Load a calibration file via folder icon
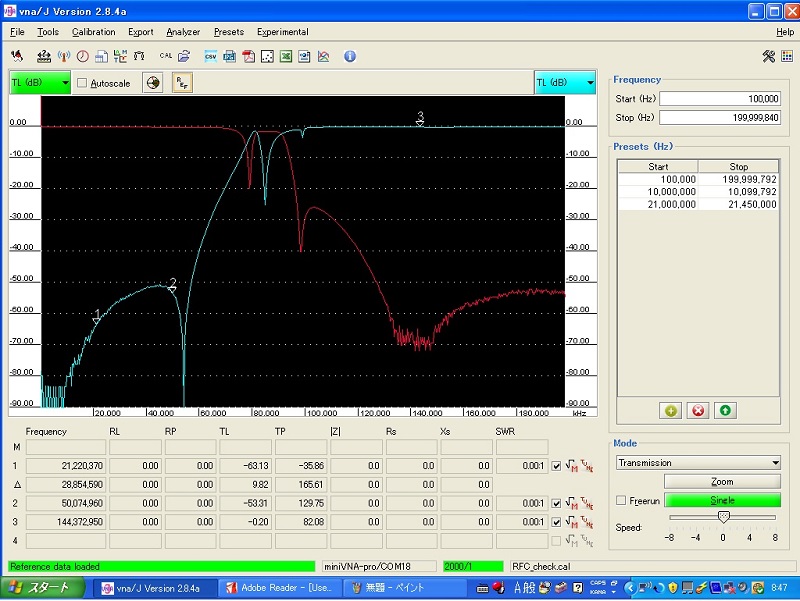 (184, 56)
